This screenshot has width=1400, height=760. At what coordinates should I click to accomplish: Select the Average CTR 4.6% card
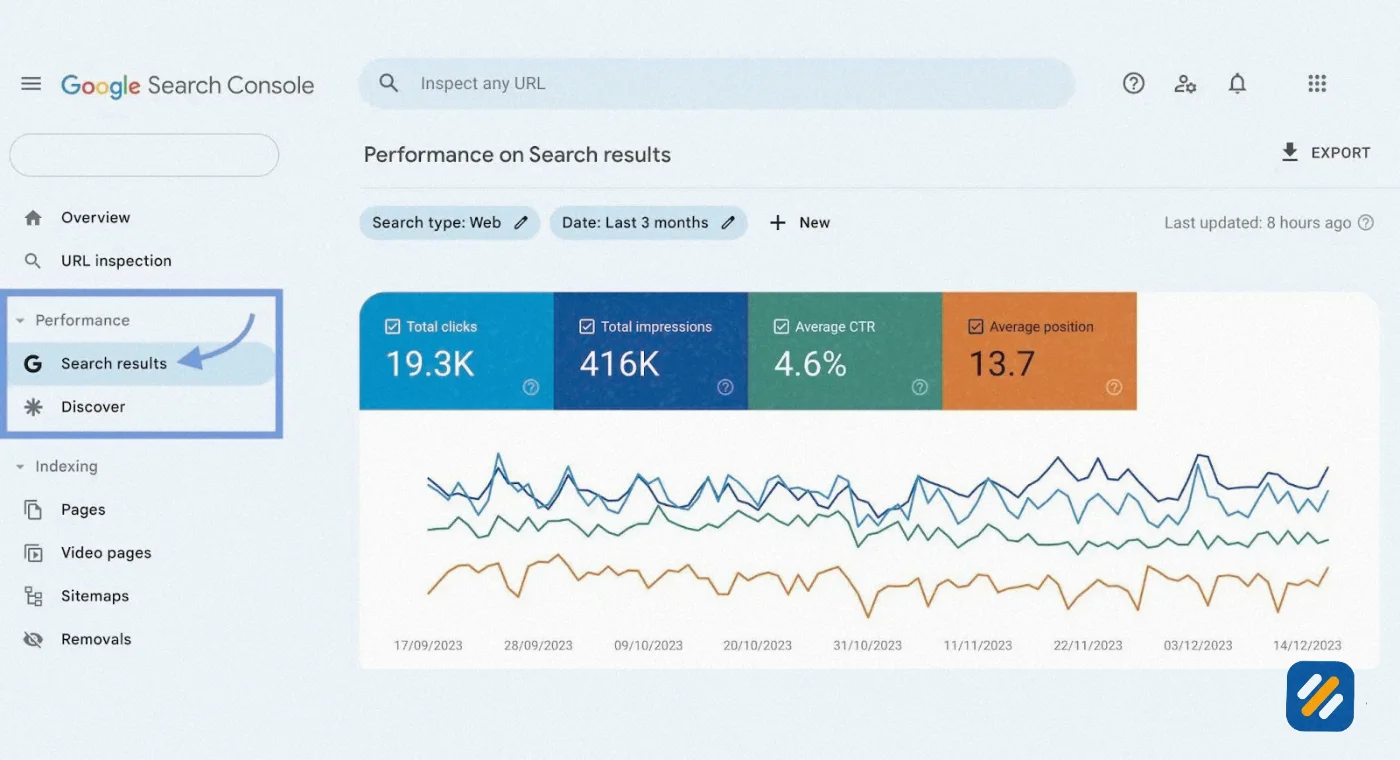click(845, 351)
